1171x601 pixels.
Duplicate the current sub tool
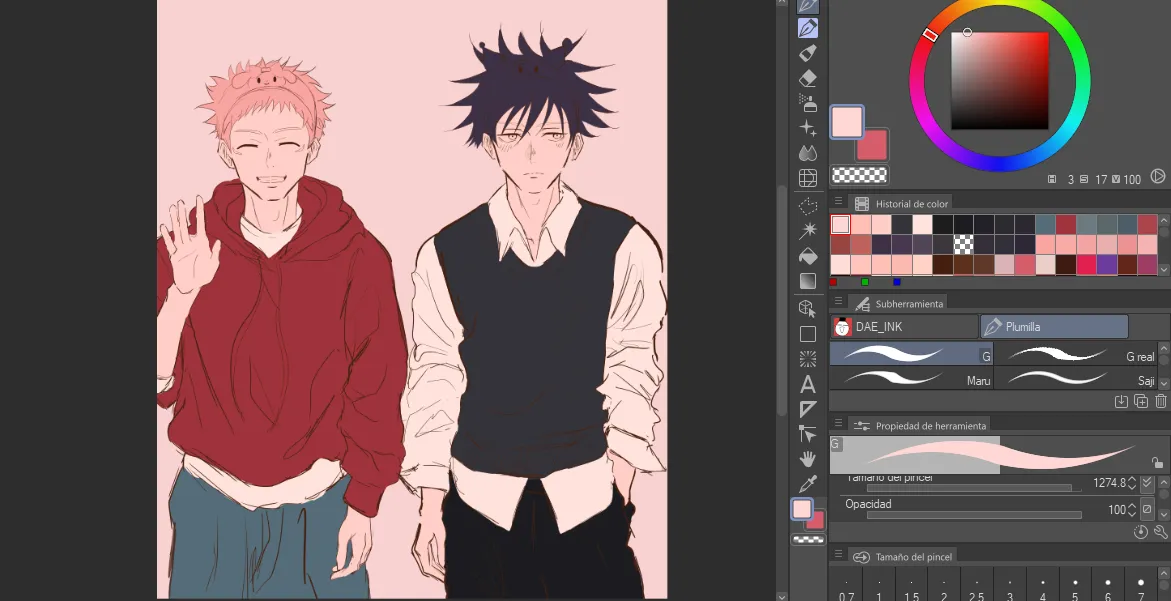[1141, 402]
